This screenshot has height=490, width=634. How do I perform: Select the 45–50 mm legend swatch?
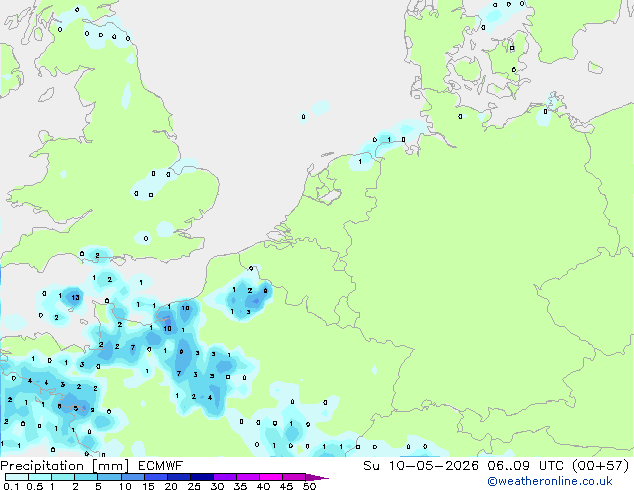point(294,477)
